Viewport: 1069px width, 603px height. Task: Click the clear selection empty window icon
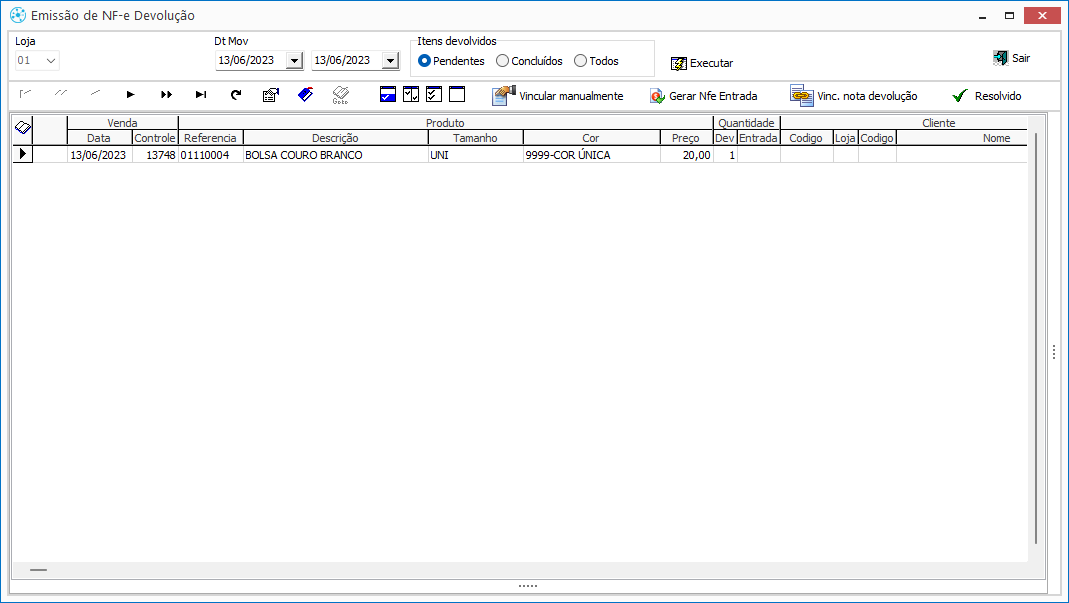[x=457, y=94]
